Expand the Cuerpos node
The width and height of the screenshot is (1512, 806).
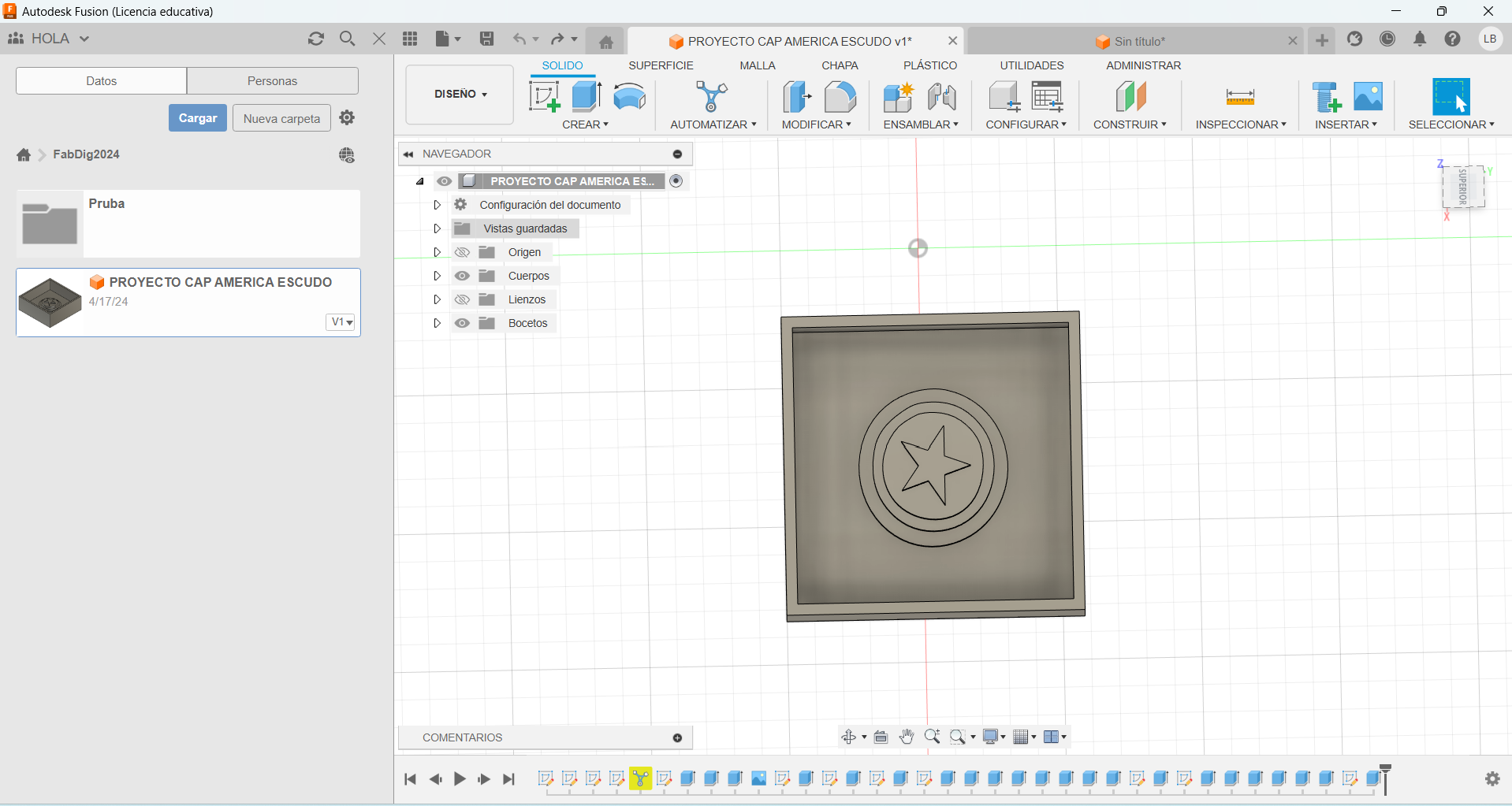[x=437, y=276]
